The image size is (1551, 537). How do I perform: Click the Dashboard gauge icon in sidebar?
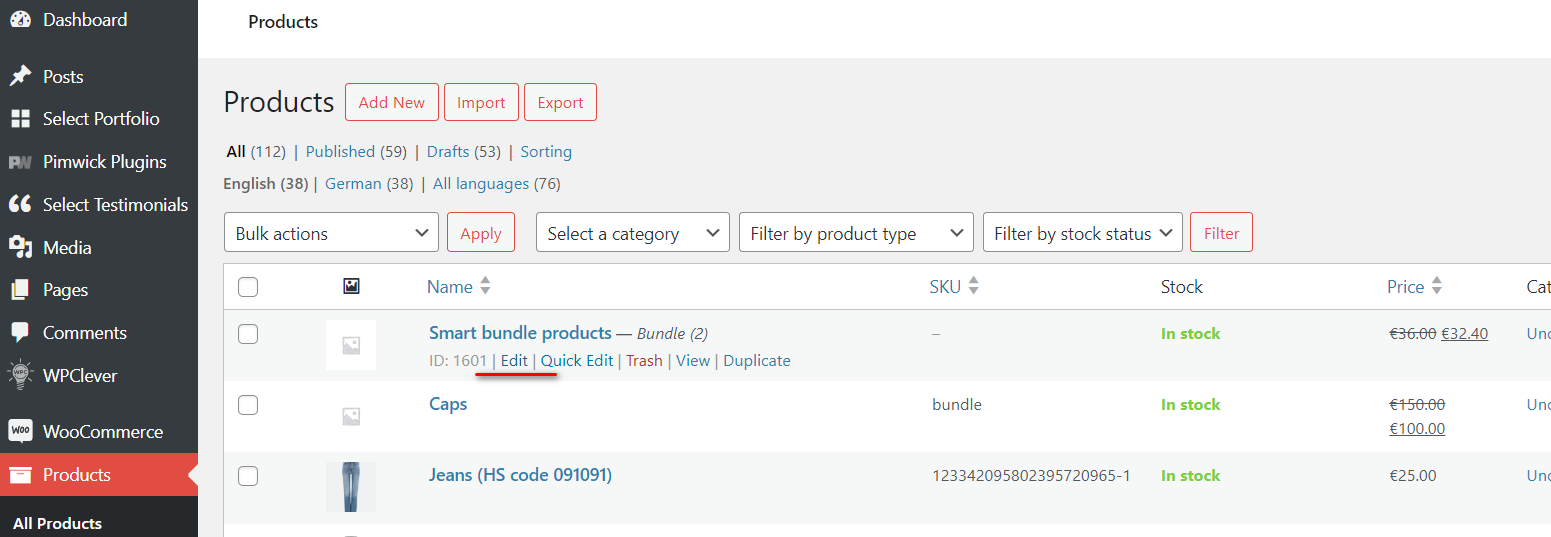20,20
